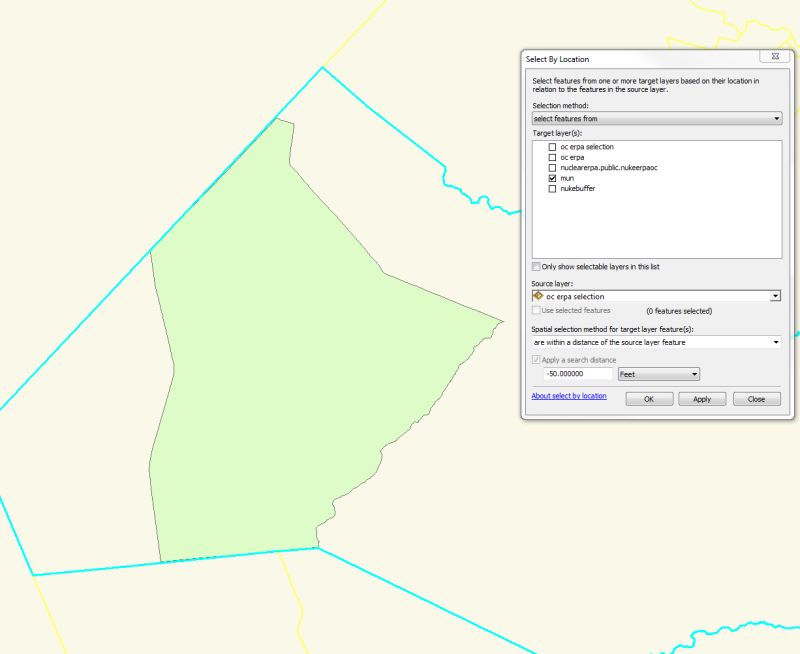Click the 'Select By Location' title bar
This screenshot has width=800, height=654.
coord(640,59)
